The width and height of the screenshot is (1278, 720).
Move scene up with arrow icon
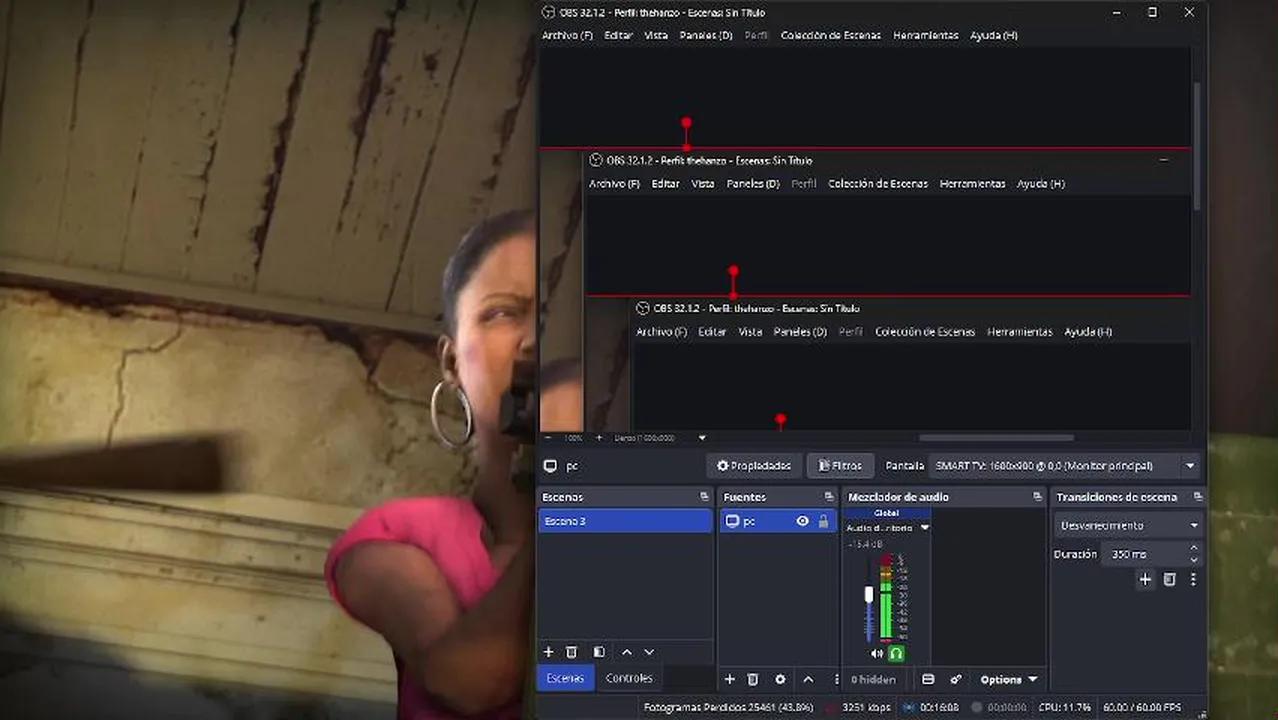pos(627,652)
